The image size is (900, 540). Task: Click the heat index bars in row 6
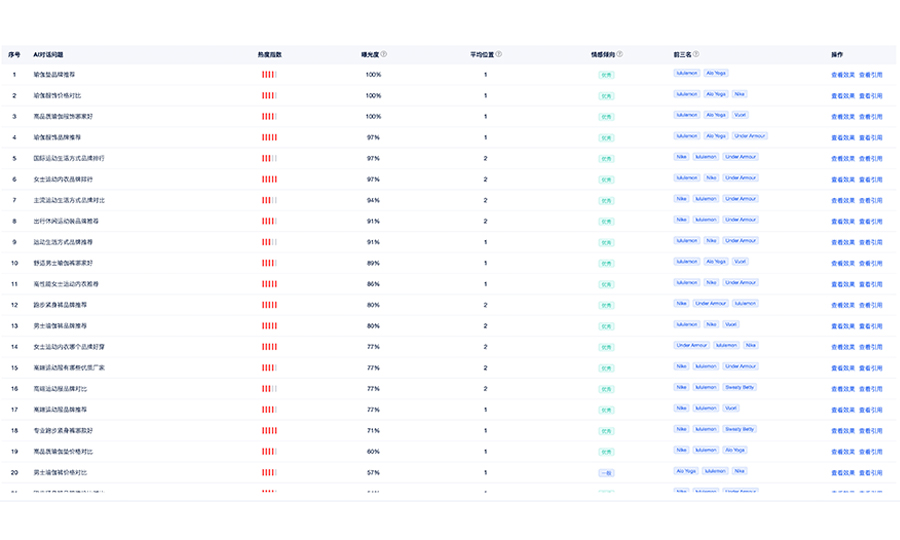[x=269, y=179]
